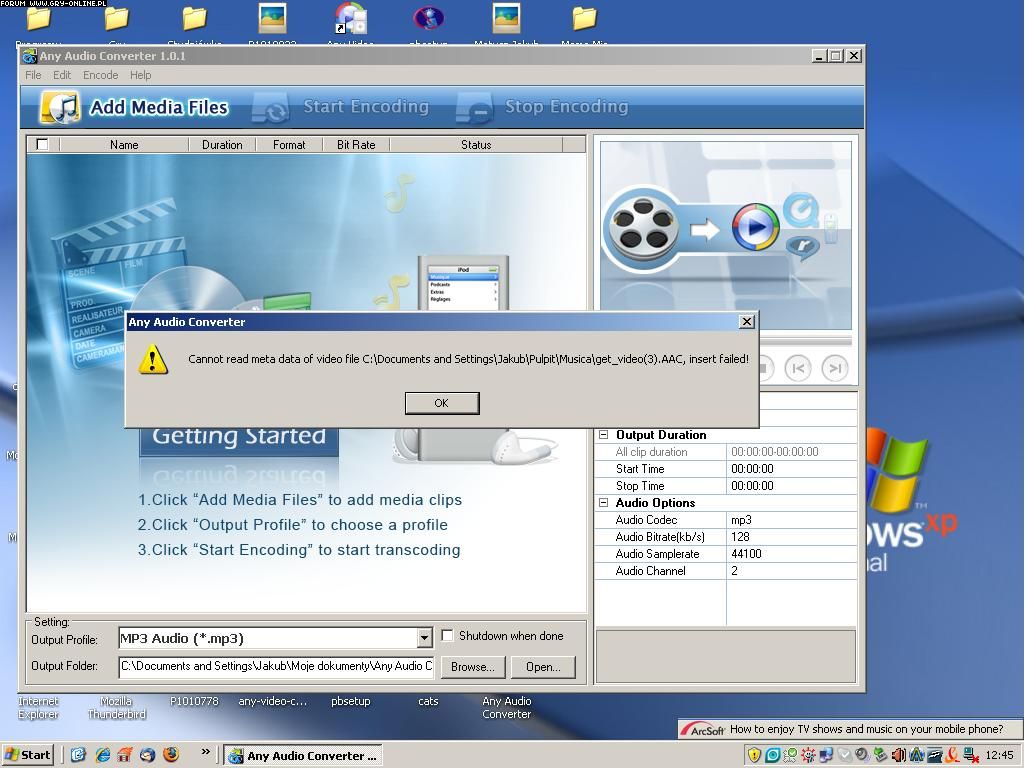The width and height of the screenshot is (1025, 768).
Task: Click the Browse... button for output folder
Action: [x=473, y=667]
